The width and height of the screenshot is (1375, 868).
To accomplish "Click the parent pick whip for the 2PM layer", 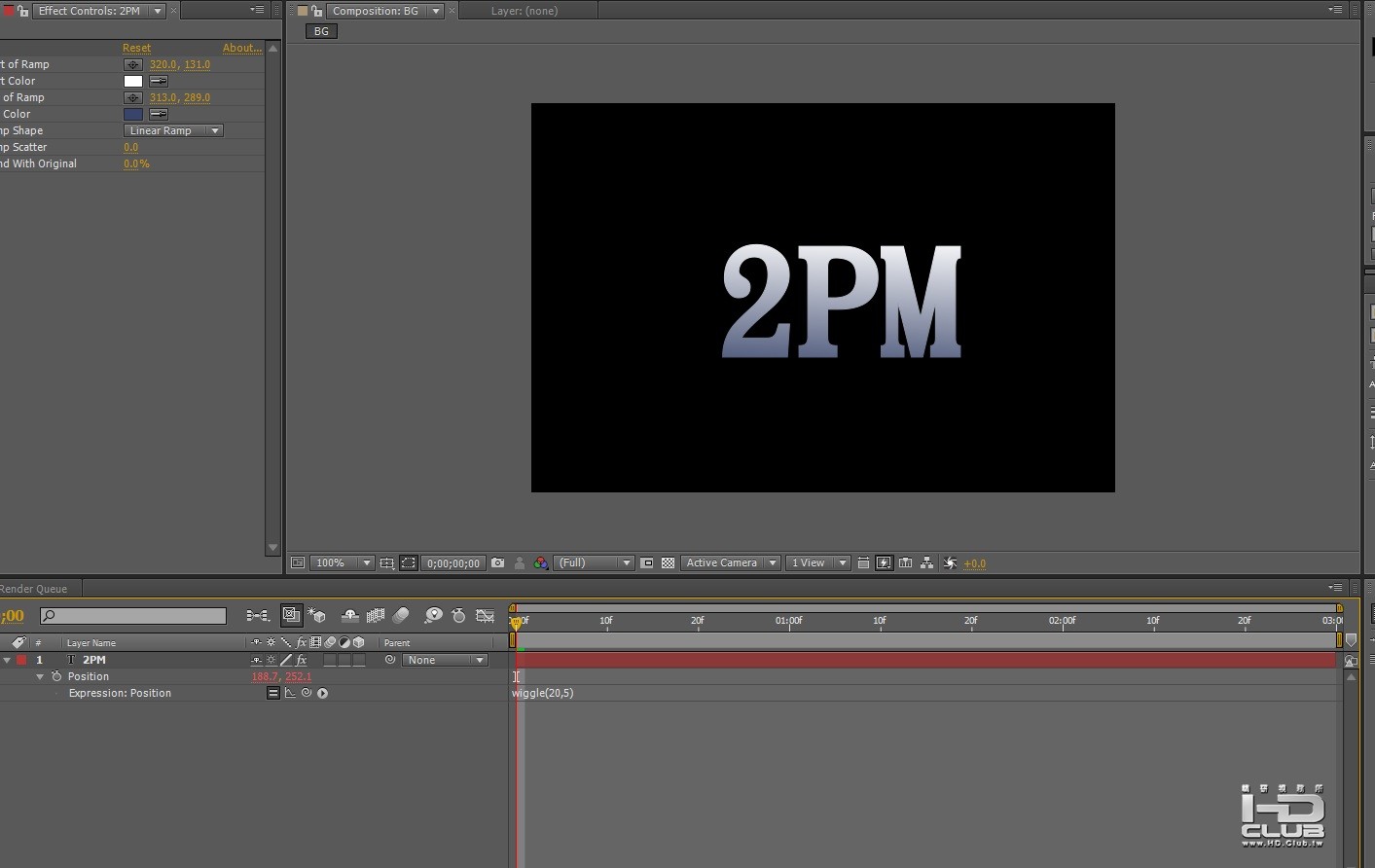I will (390, 661).
